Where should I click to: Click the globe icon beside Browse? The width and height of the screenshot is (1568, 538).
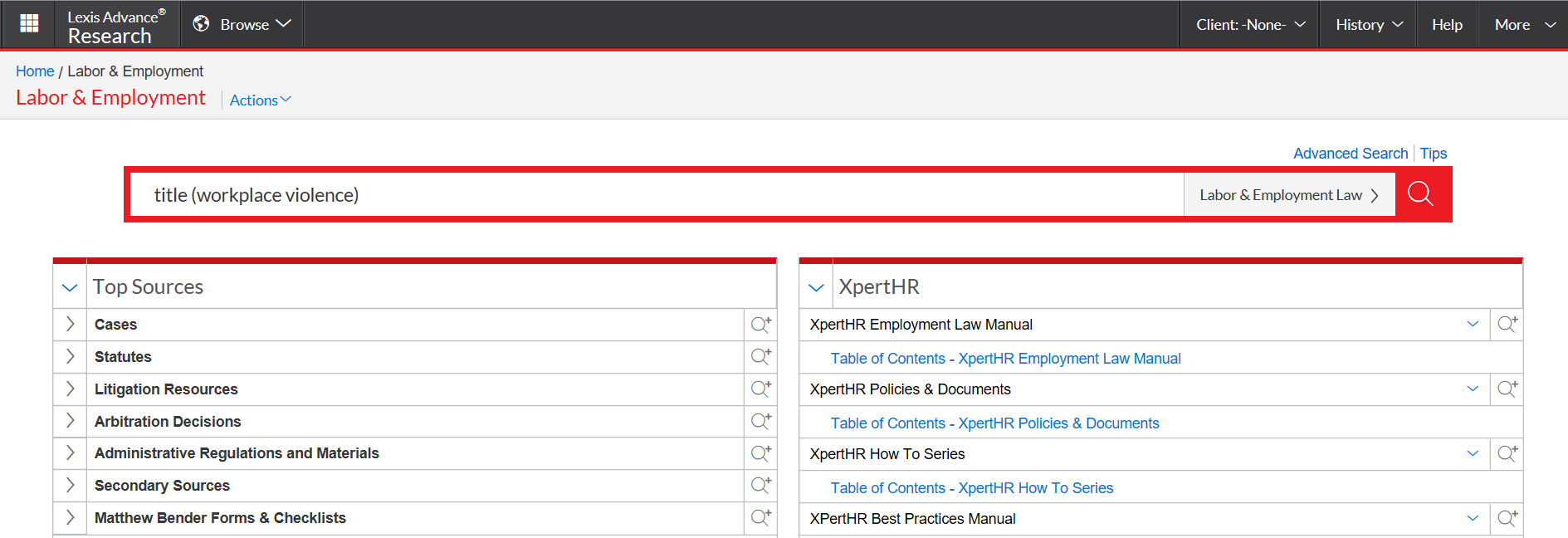click(201, 24)
